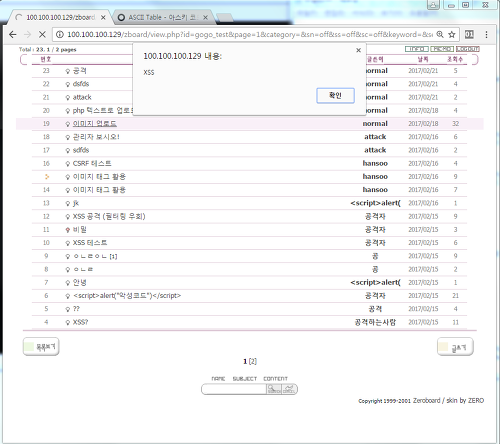Close the 100.100.100.129/zboard tab

[x=103, y=17]
